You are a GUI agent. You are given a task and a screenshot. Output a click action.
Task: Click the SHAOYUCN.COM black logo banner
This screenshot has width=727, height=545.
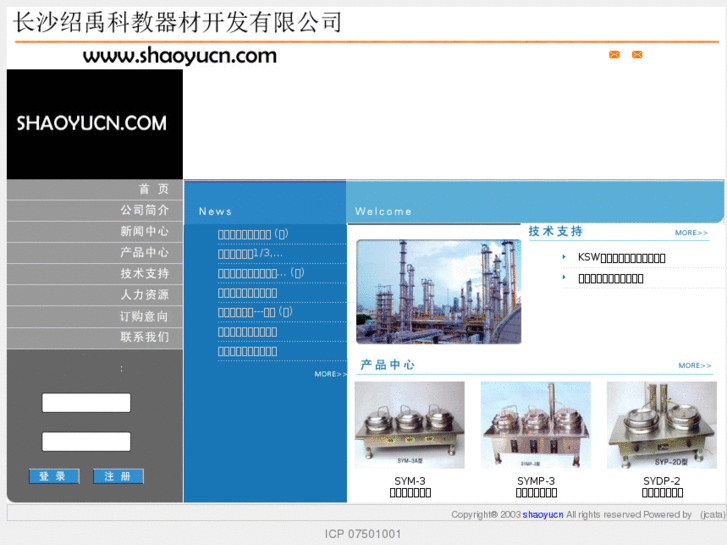pos(95,124)
